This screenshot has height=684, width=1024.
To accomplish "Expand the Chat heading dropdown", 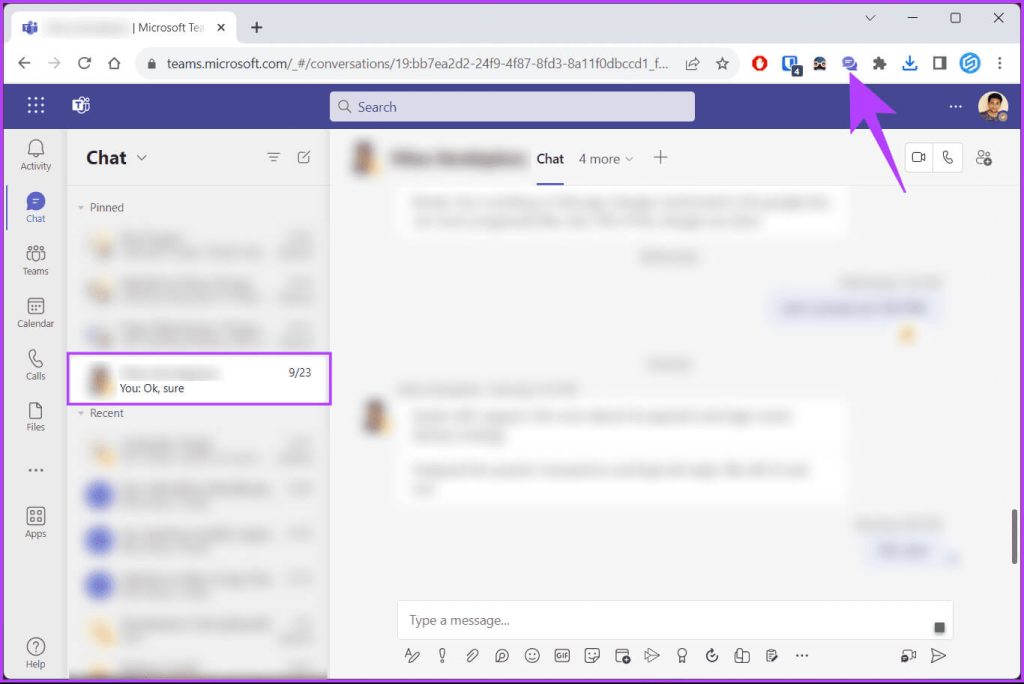I will (142, 158).
